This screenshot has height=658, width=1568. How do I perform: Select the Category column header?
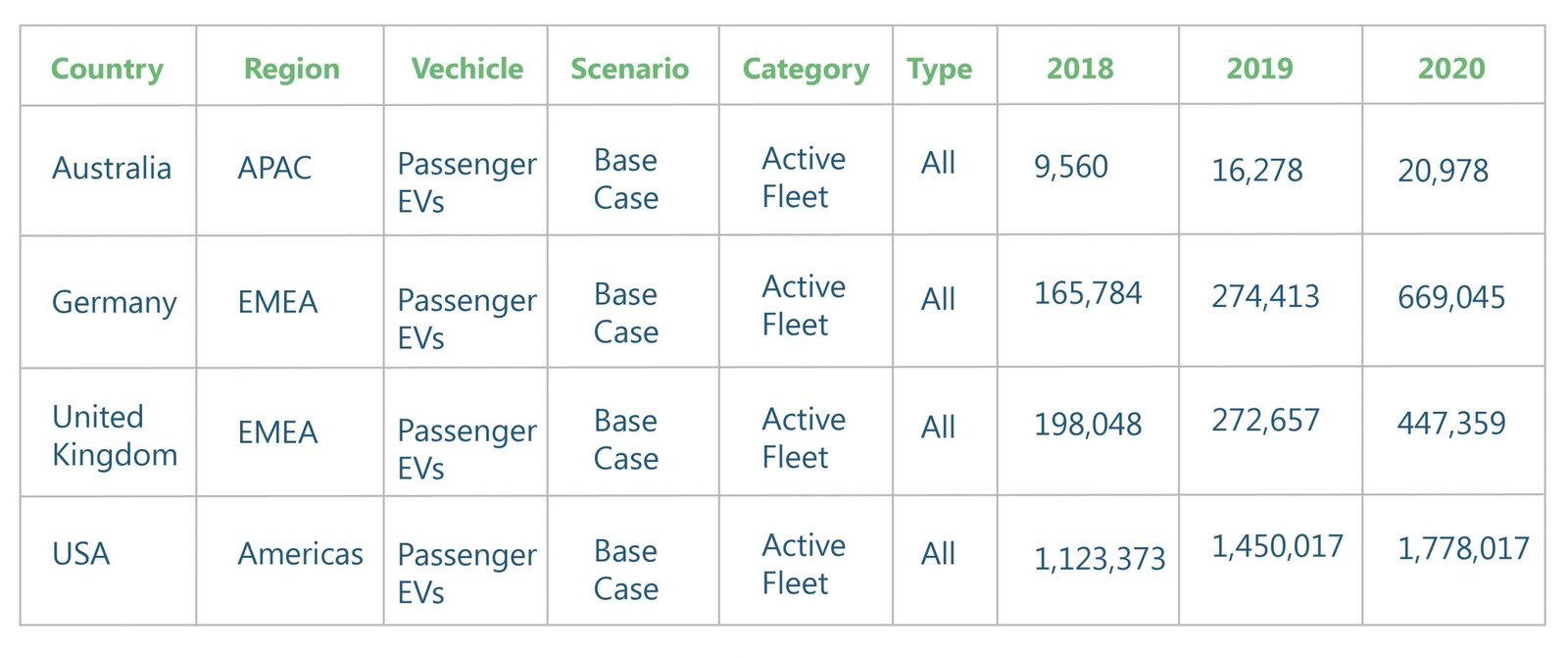(806, 69)
